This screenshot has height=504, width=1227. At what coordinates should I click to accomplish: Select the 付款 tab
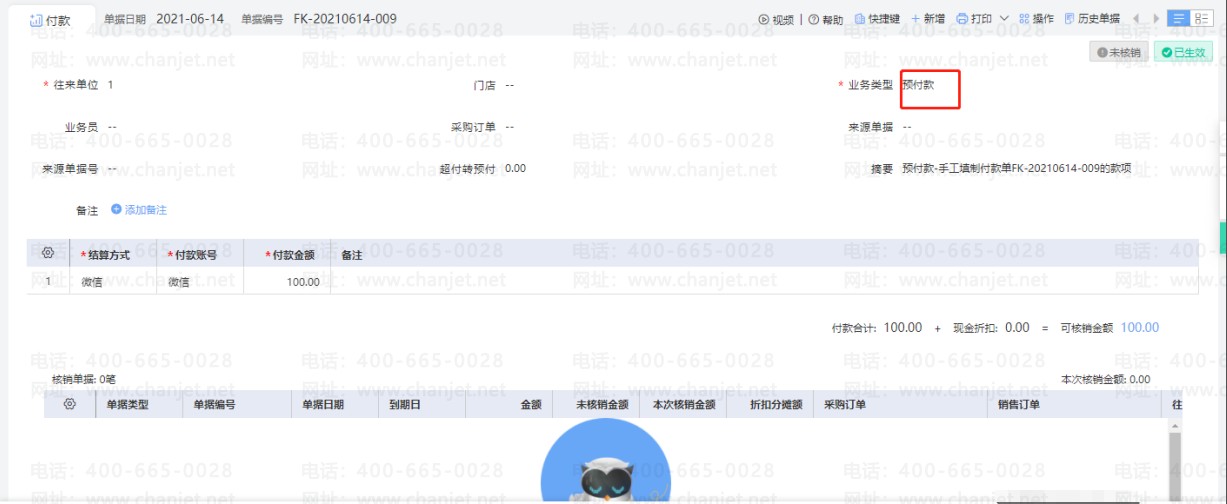[x=50, y=20]
